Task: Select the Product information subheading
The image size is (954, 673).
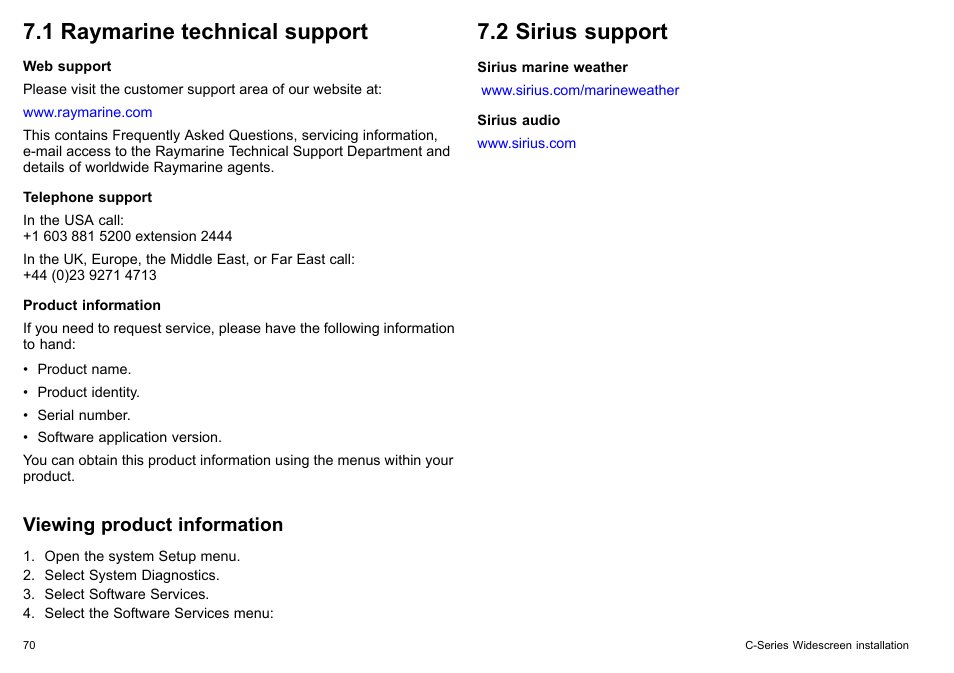Action: 92,305
